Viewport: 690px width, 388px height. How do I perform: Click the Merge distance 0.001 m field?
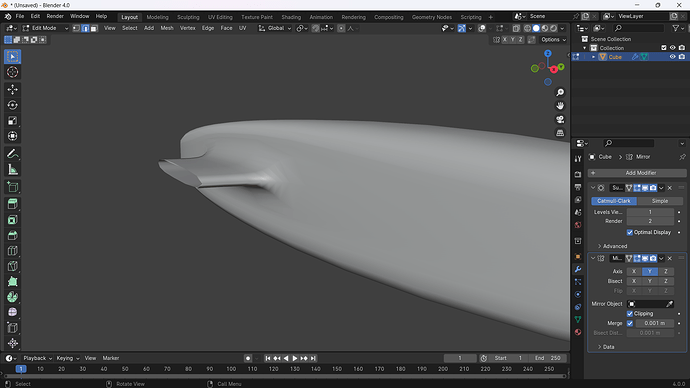pos(655,323)
